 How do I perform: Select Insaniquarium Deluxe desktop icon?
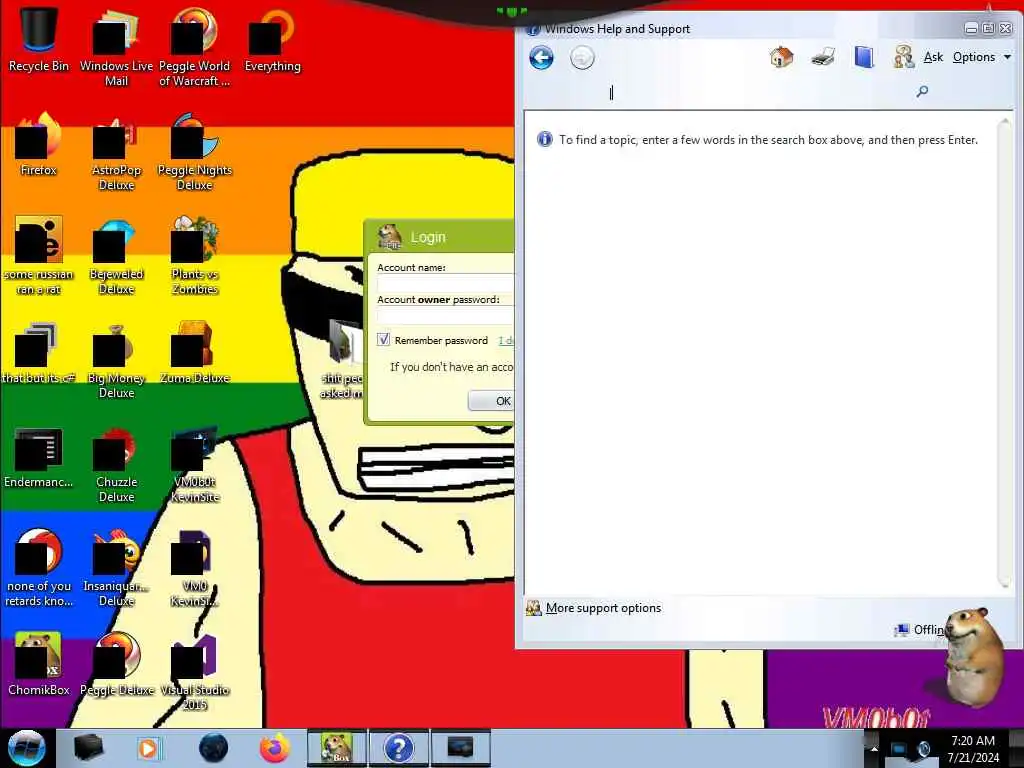tap(116, 568)
